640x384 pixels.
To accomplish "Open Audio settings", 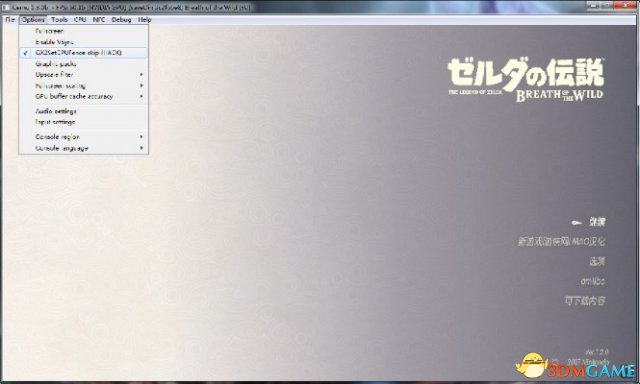I will pos(83,111).
